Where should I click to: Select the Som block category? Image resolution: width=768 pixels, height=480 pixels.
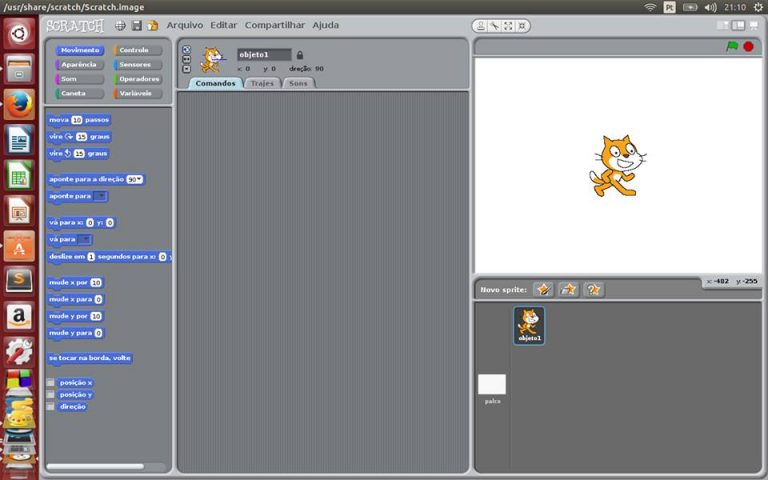[80, 79]
